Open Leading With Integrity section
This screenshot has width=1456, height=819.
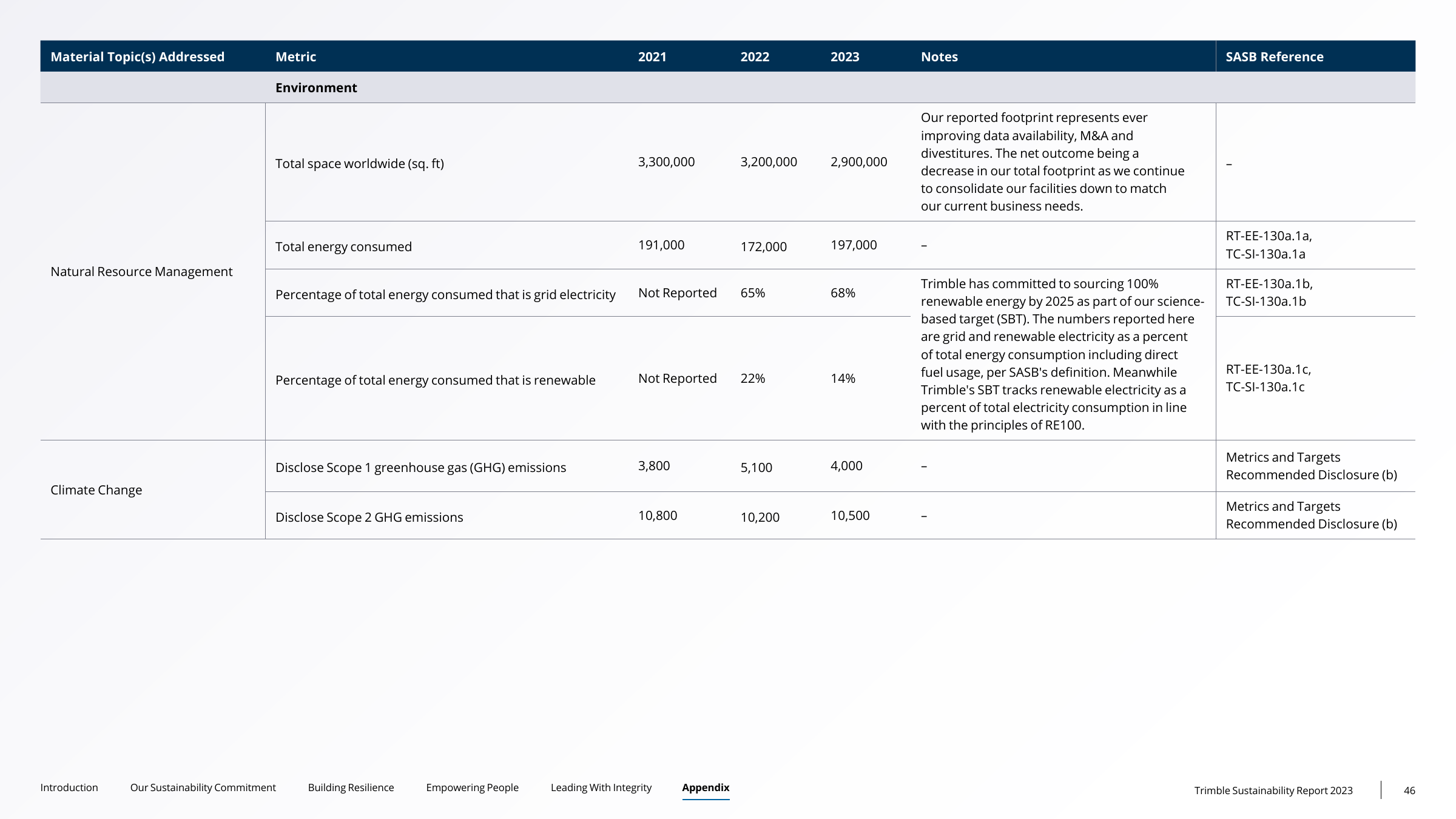pos(601,787)
